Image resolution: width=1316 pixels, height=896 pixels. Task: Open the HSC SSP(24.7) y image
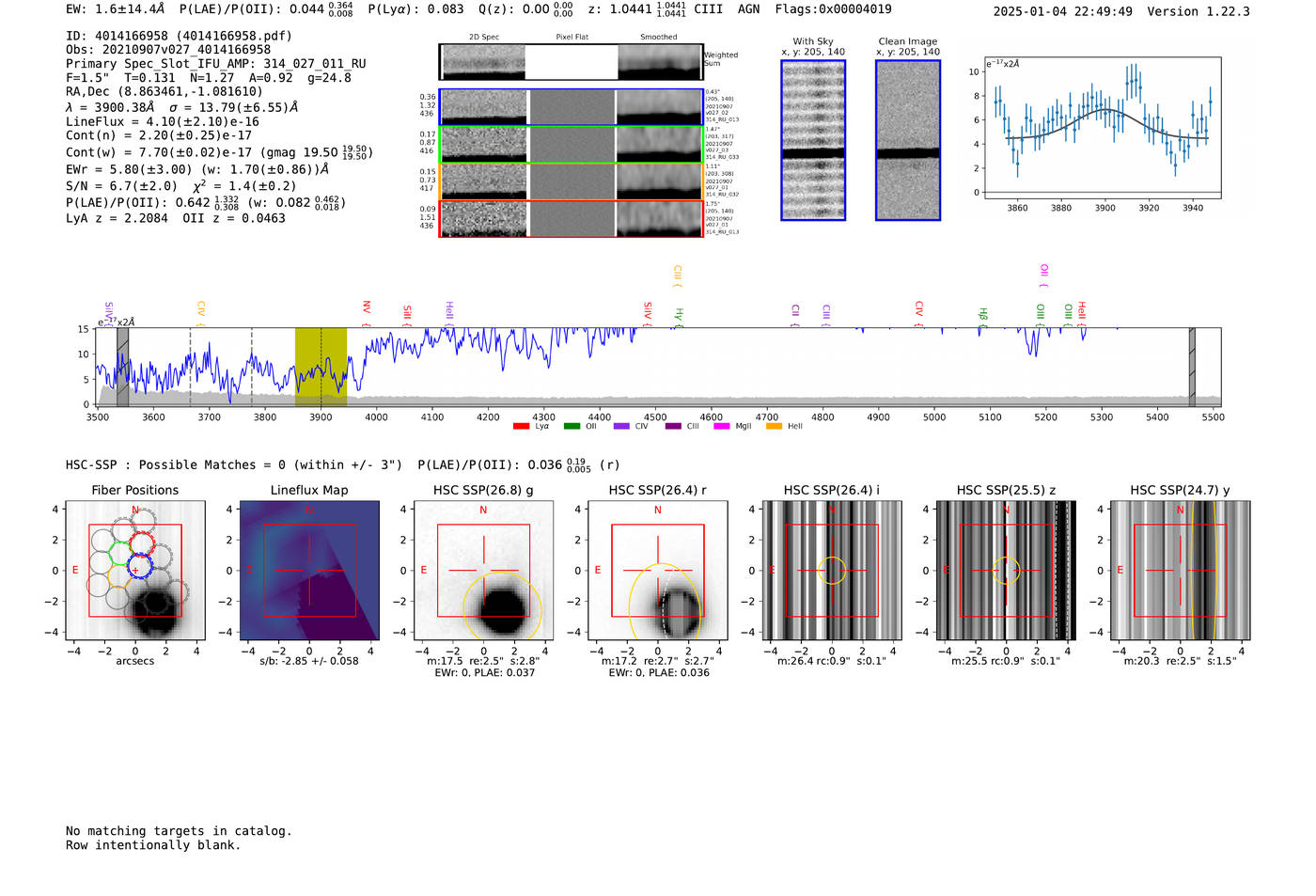point(1181,571)
